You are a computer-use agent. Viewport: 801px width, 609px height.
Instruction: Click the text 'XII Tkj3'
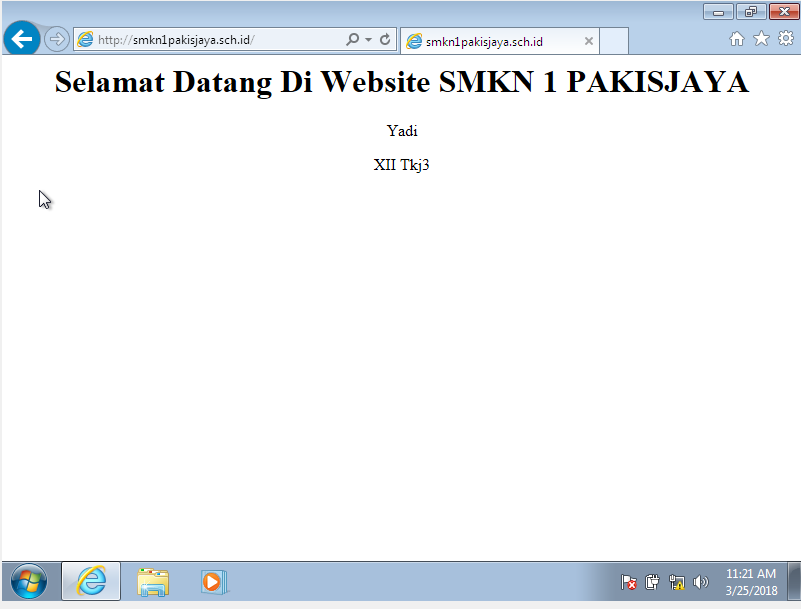401,165
